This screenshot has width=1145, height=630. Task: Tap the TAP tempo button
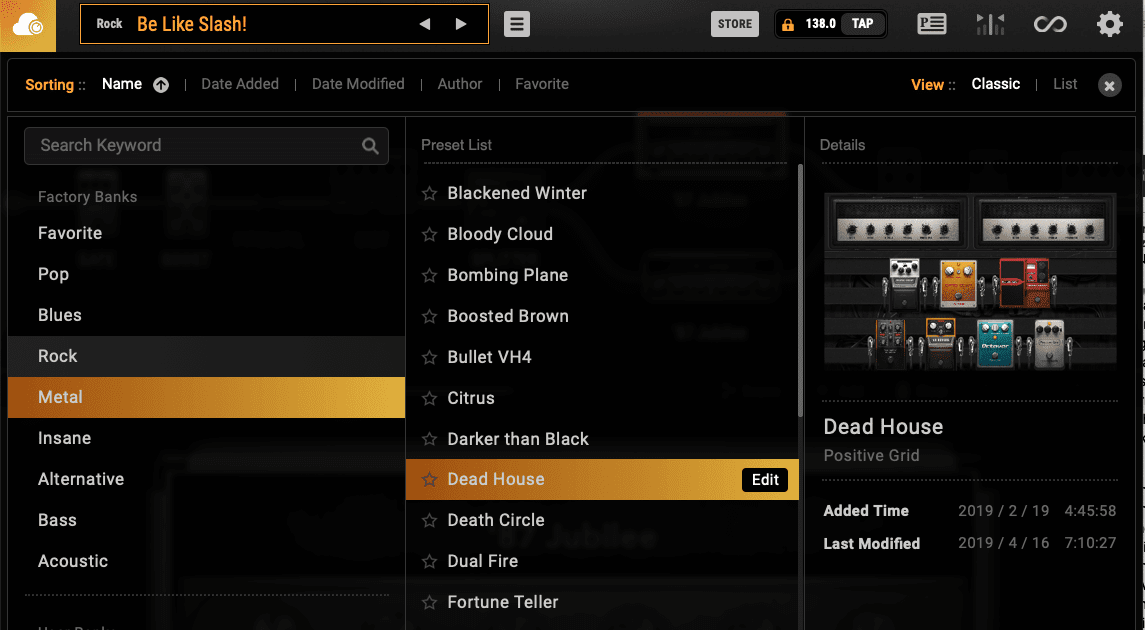[862, 24]
